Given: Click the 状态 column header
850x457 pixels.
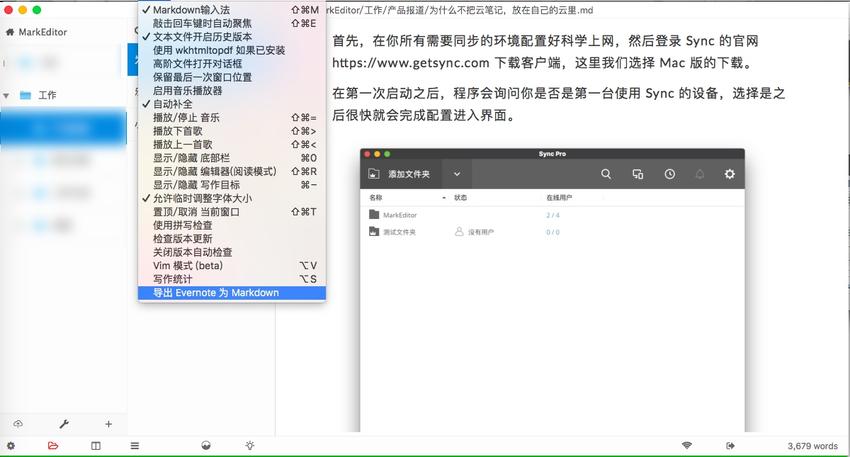Looking at the screenshot, I should click(460, 197).
